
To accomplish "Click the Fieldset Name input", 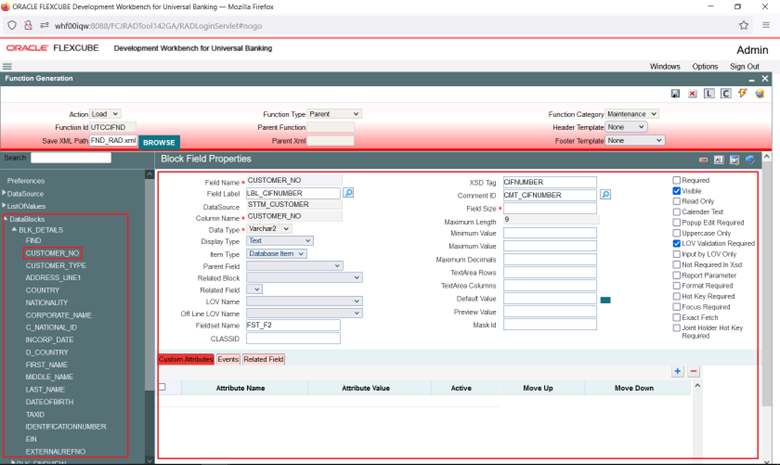I will point(293,325).
